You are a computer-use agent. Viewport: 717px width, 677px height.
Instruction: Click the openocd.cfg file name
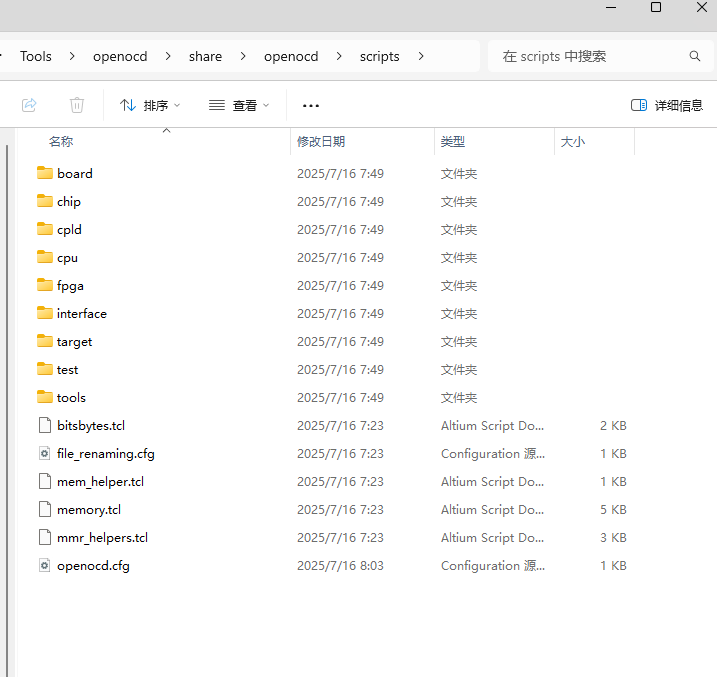click(x=93, y=566)
